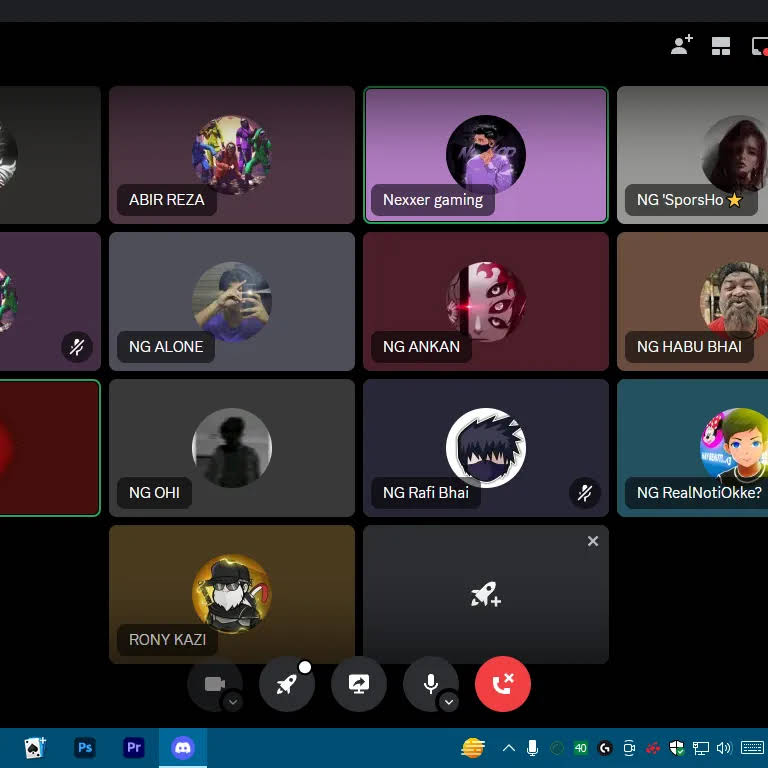Turn on the camera button
Screen dimensions: 768x768
coord(214,684)
